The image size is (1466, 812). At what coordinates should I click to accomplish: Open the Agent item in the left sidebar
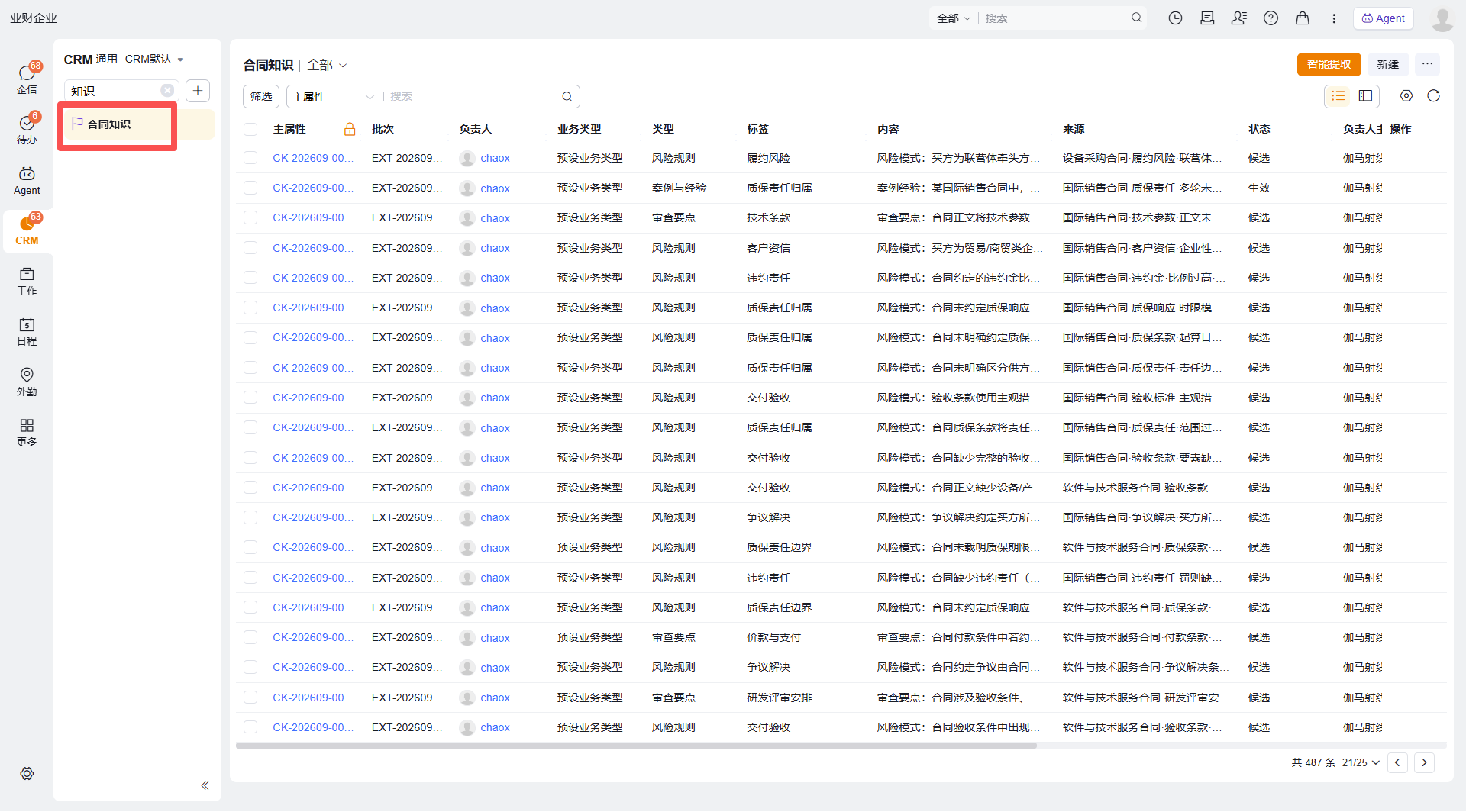(27, 181)
